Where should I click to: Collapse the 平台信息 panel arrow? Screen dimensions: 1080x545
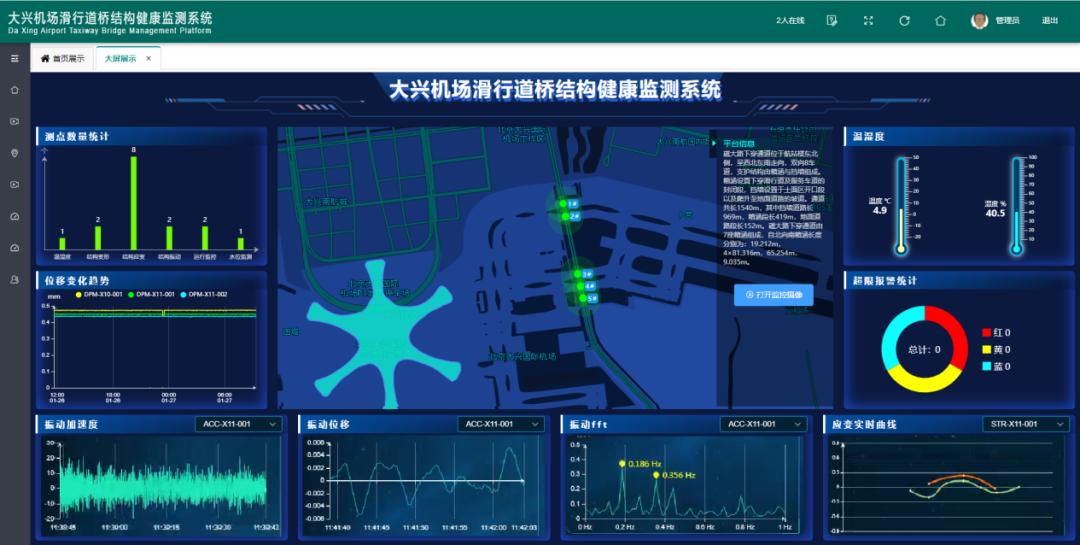click(714, 143)
